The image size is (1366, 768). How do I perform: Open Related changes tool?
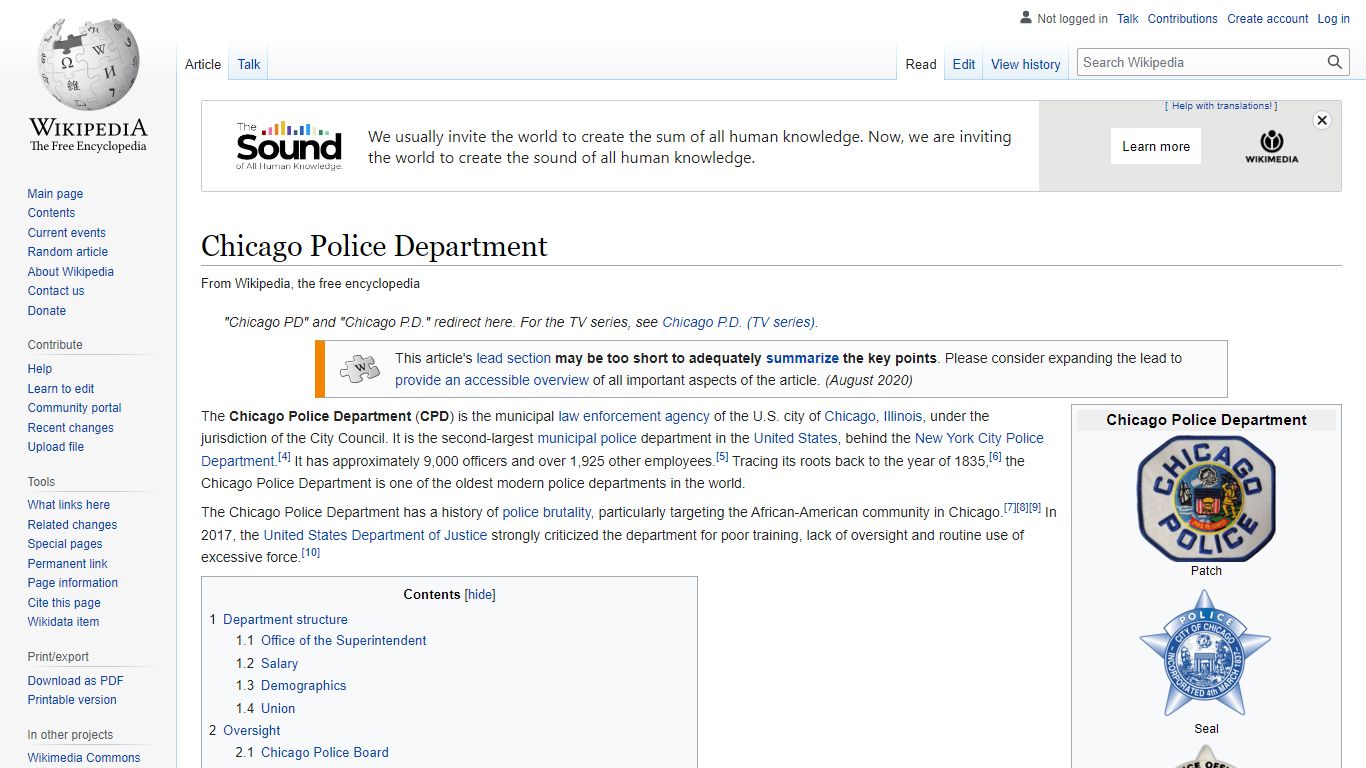72,525
